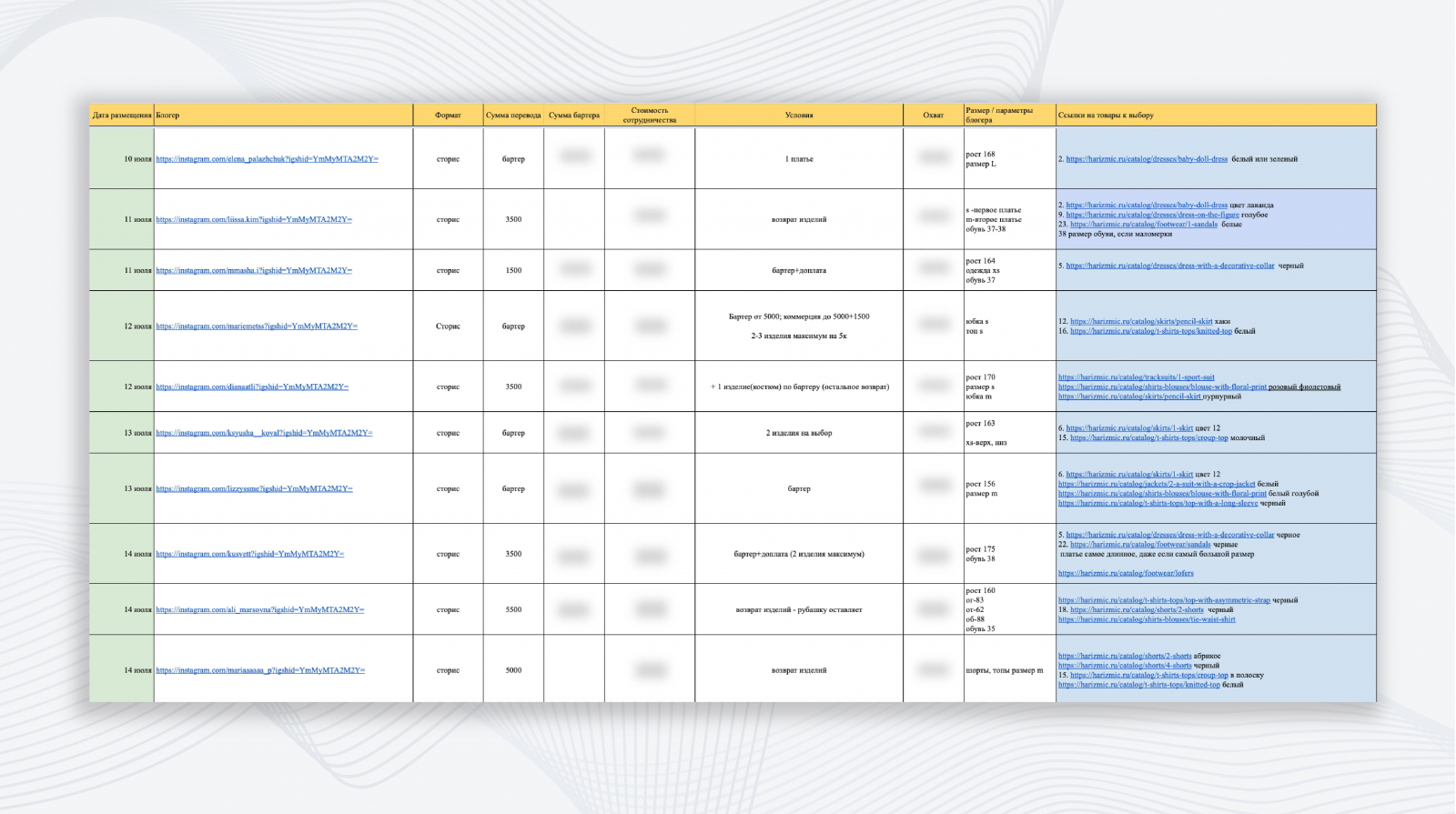Select the 'Размер / параметры блогера' header
The width and height of the screenshot is (1456, 814).
1010,116
